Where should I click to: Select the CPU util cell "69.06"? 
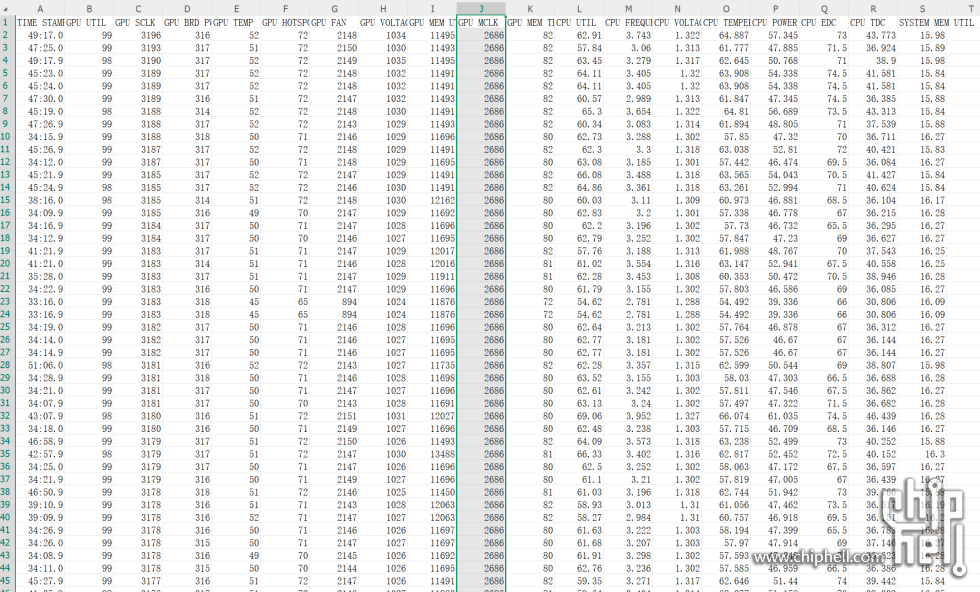point(579,416)
